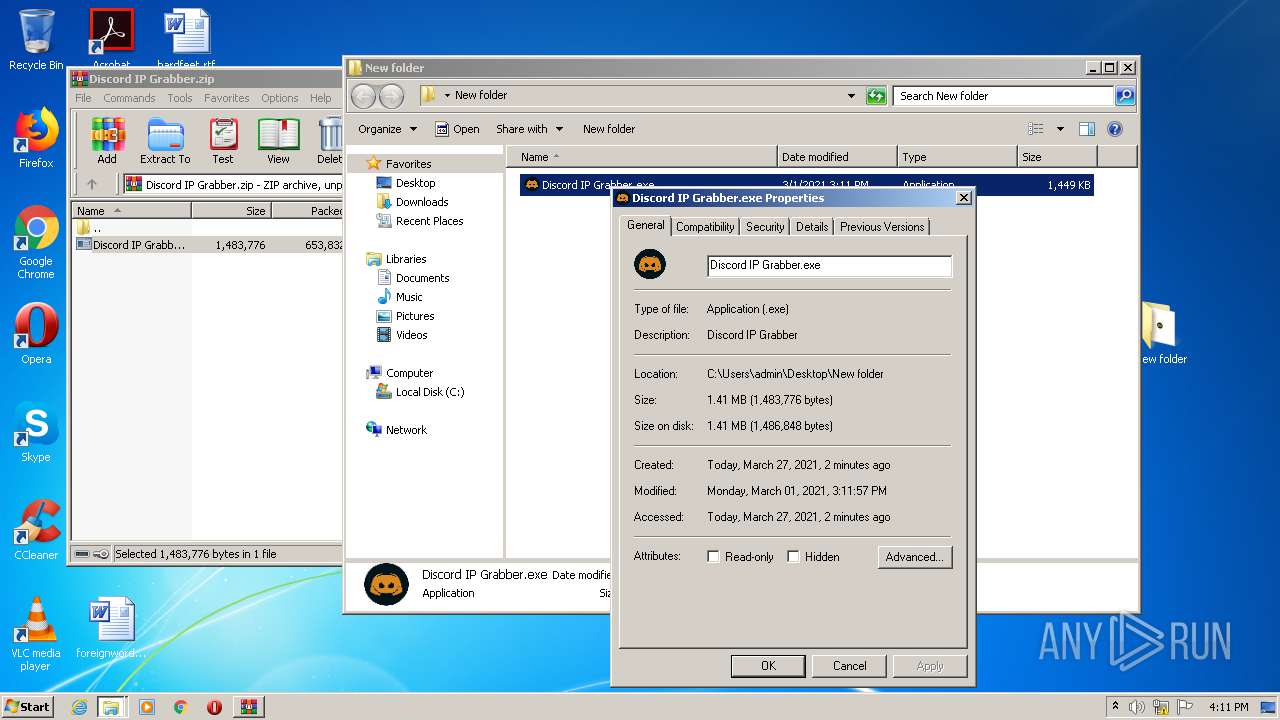This screenshot has width=1280, height=720.
Task: Click the Windows Media Player taskbar icon
Action: click(147, 707)
